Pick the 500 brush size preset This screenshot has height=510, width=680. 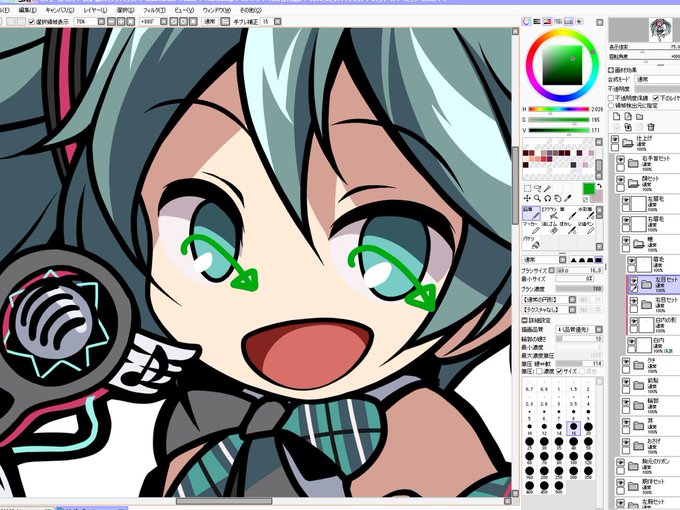(x=559, y=487)
